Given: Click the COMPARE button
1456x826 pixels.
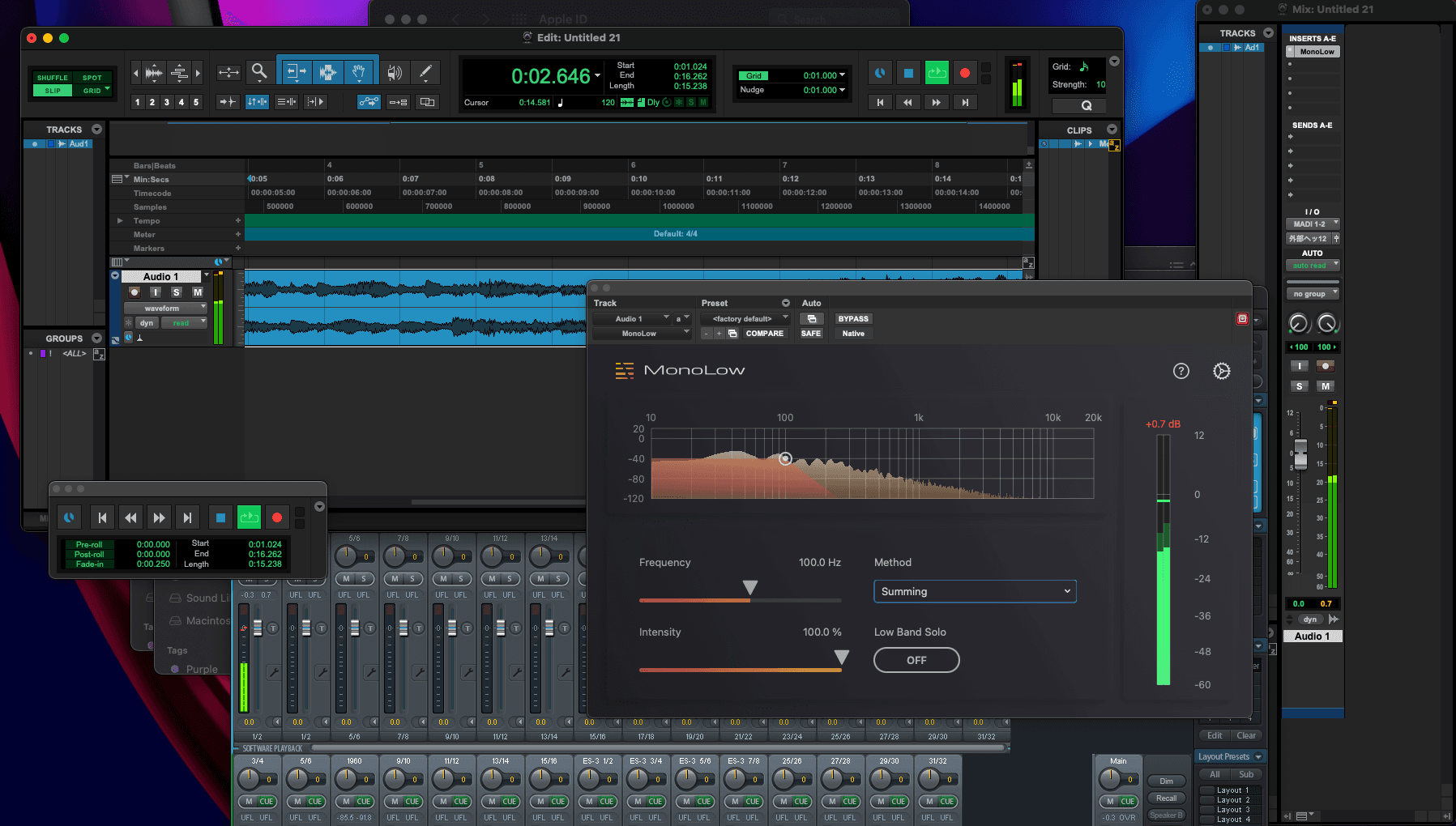Looking at the screenshot, I should tap(764, 334).
